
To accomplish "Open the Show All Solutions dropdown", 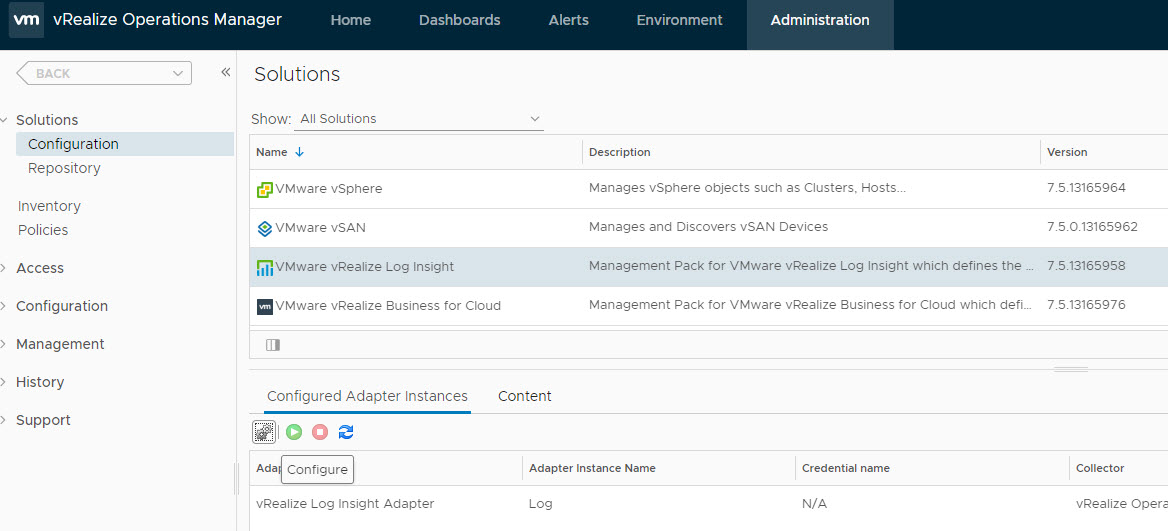I will [x=419, y=119].
